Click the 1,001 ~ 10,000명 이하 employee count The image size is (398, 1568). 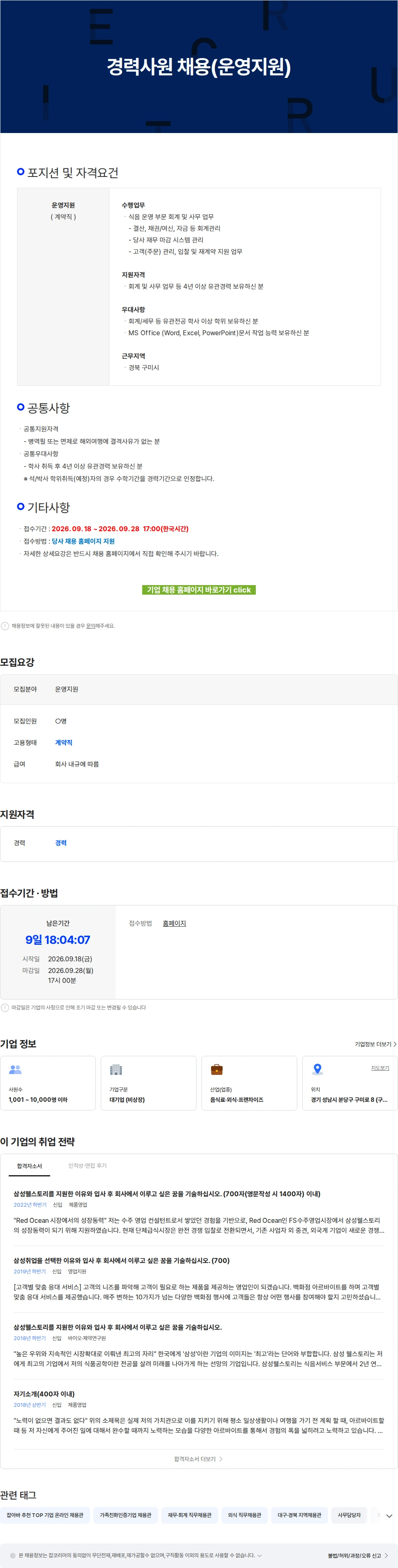point(38,1099)
